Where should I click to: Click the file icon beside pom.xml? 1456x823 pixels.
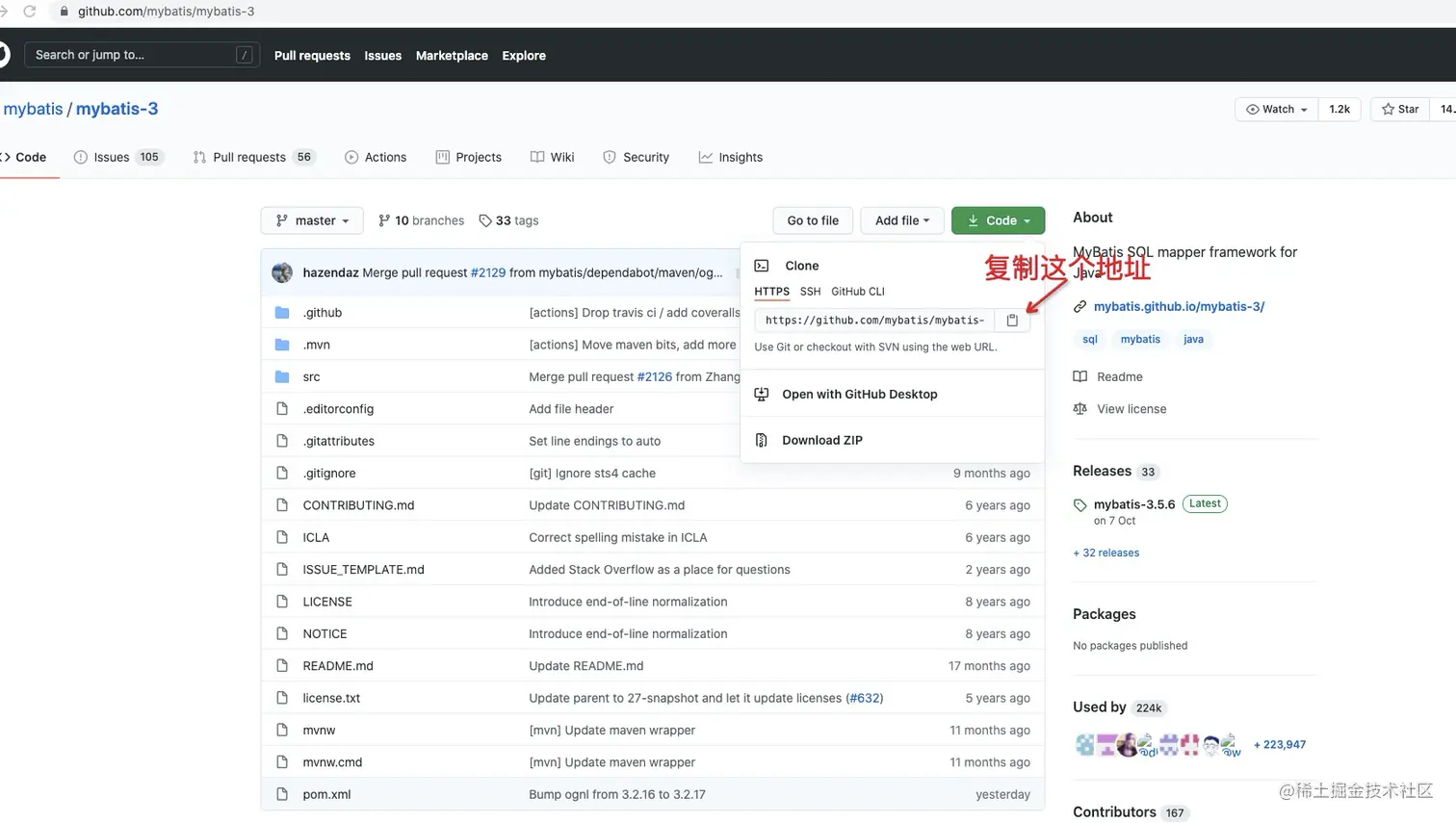282,794
